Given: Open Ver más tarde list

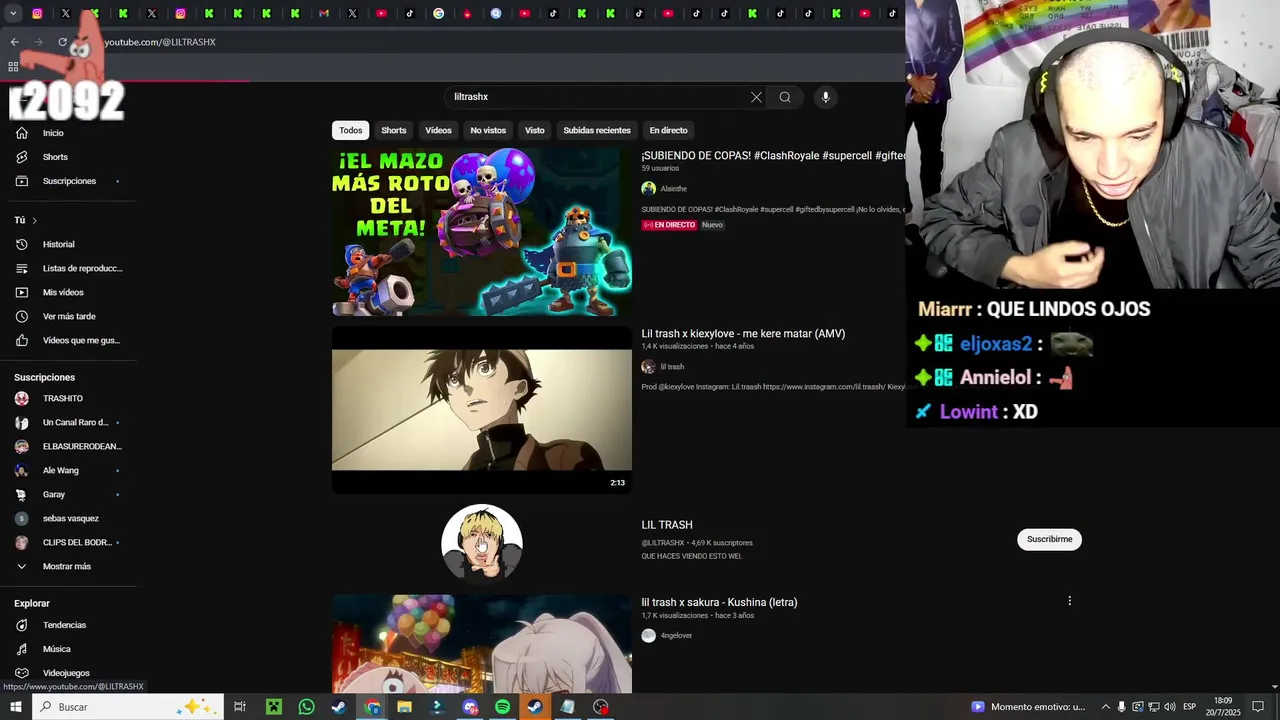Looking at the screenshot, I should click(x=68, y=316).
